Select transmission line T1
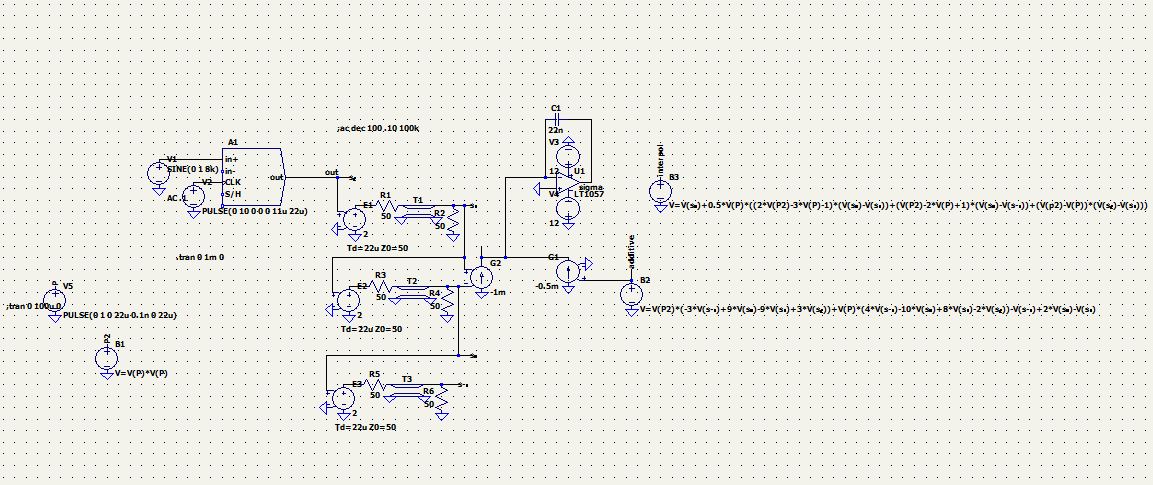 point(418,211)
